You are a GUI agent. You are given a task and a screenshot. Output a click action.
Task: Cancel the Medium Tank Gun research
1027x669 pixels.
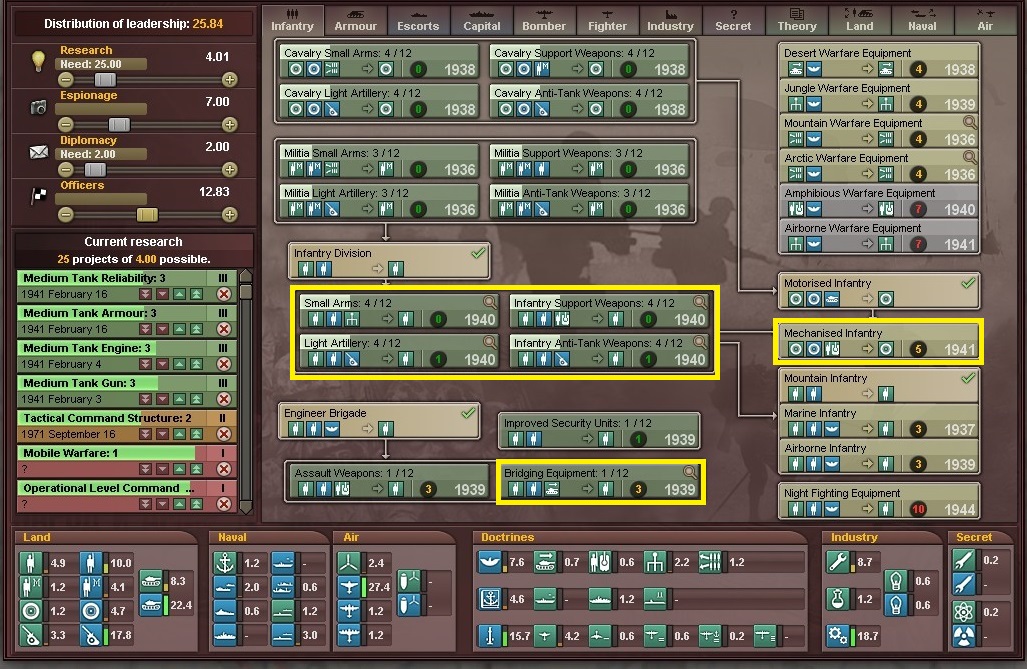224,399
